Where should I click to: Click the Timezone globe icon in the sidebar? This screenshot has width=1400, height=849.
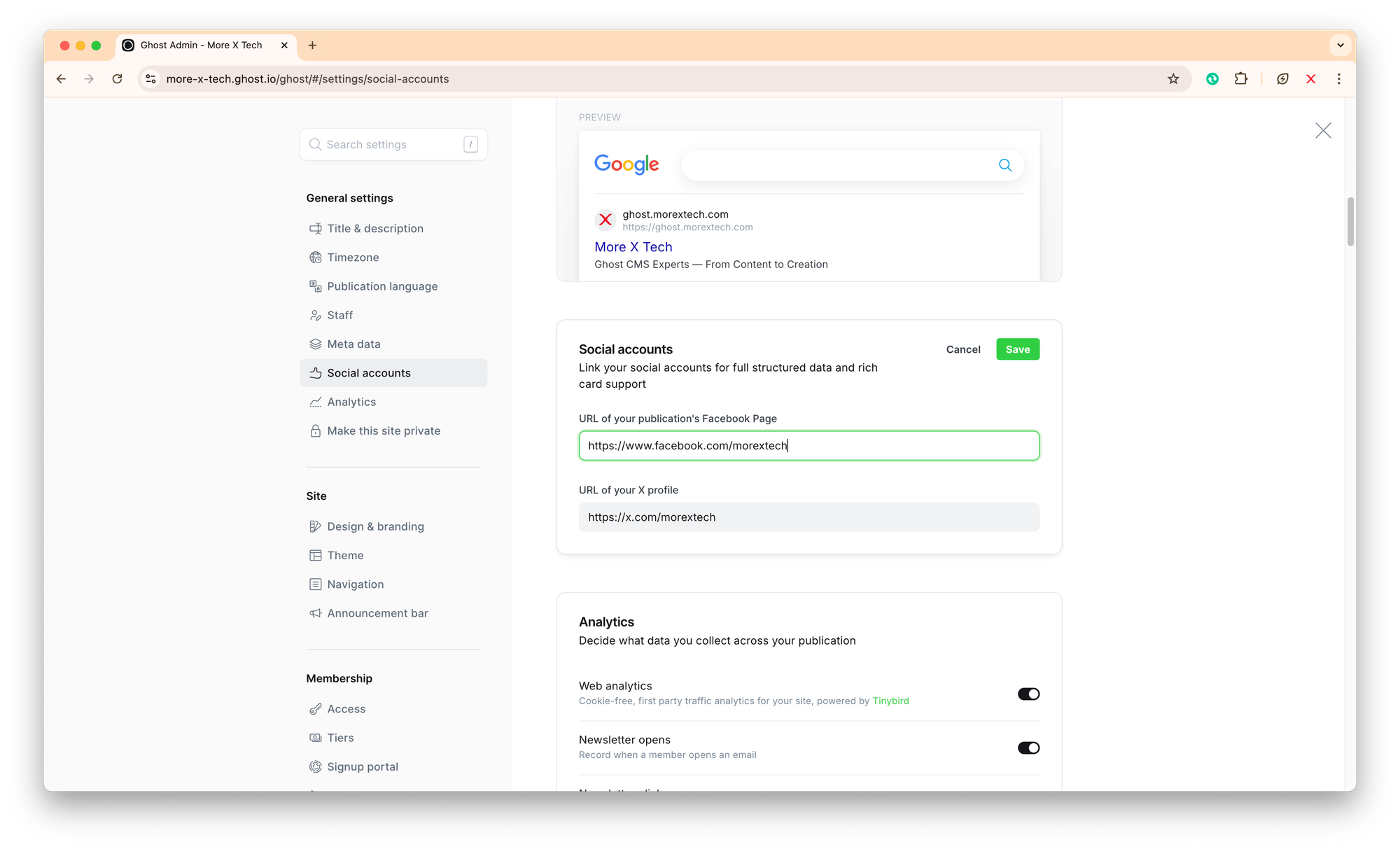(x=316, y=258)
